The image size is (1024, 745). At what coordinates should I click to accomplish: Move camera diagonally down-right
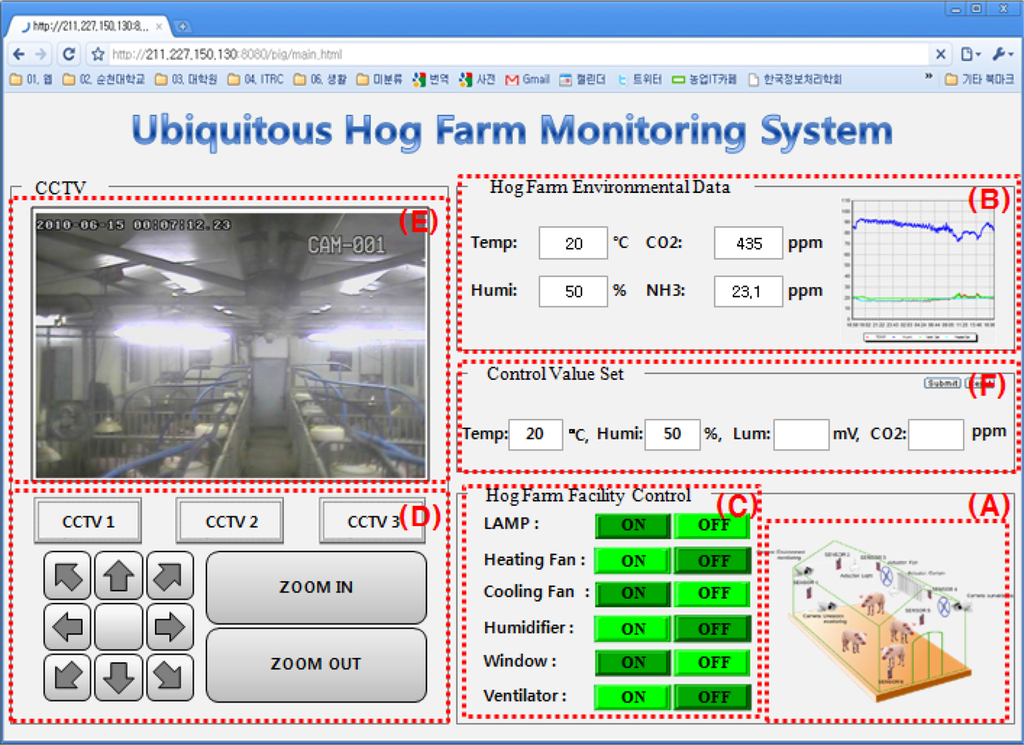(170, 678)
